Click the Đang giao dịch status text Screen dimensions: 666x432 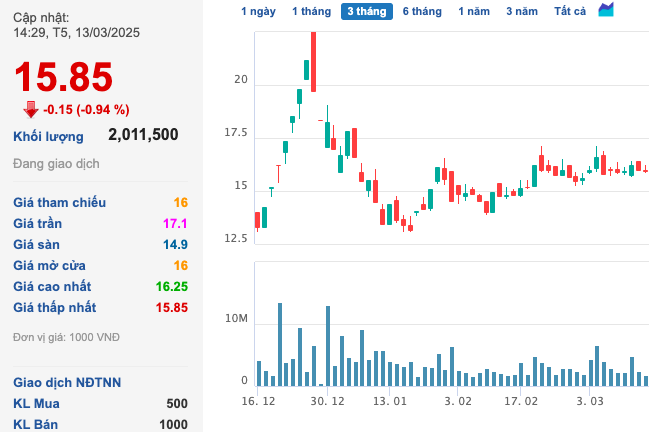56,163
